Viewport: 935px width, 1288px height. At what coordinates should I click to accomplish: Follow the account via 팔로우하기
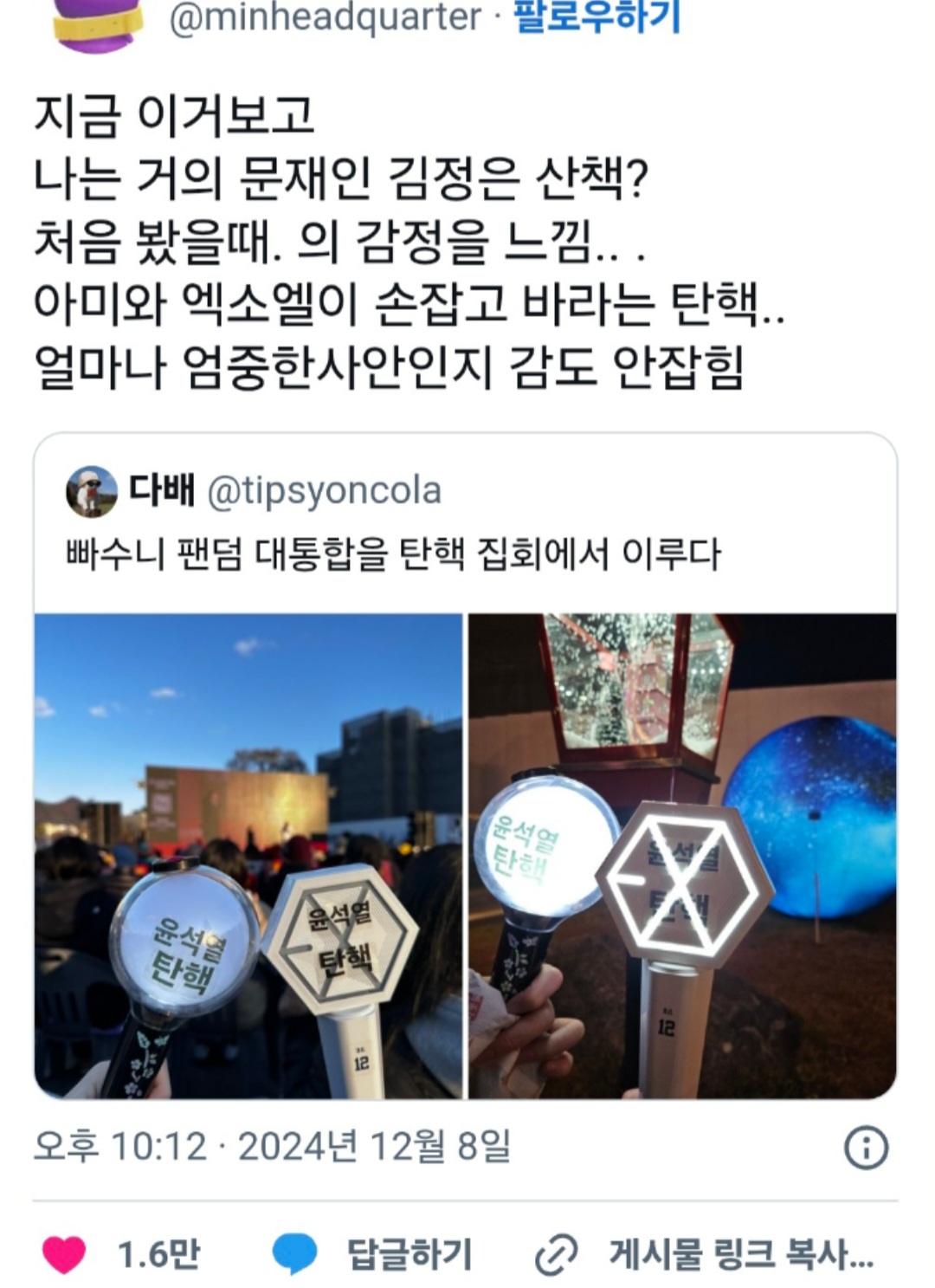[597, 17]
